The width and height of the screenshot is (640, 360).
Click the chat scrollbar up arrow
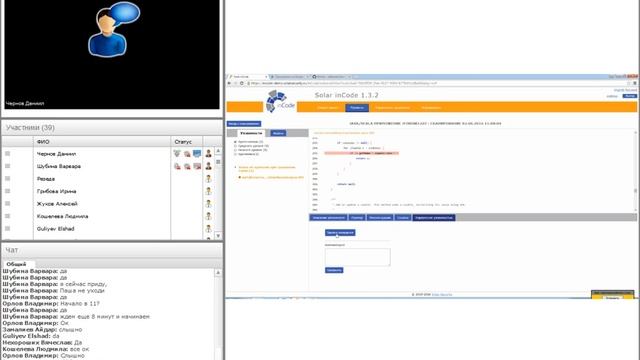[x=218, y=273]
